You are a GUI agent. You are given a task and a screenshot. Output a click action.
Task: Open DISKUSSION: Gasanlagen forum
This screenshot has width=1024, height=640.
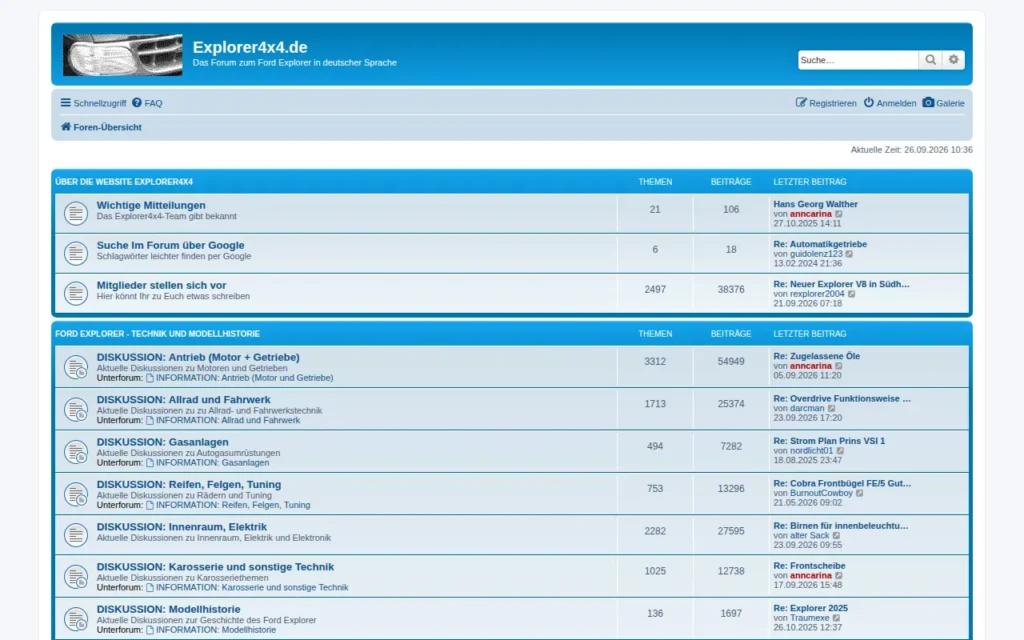[163, 442]
